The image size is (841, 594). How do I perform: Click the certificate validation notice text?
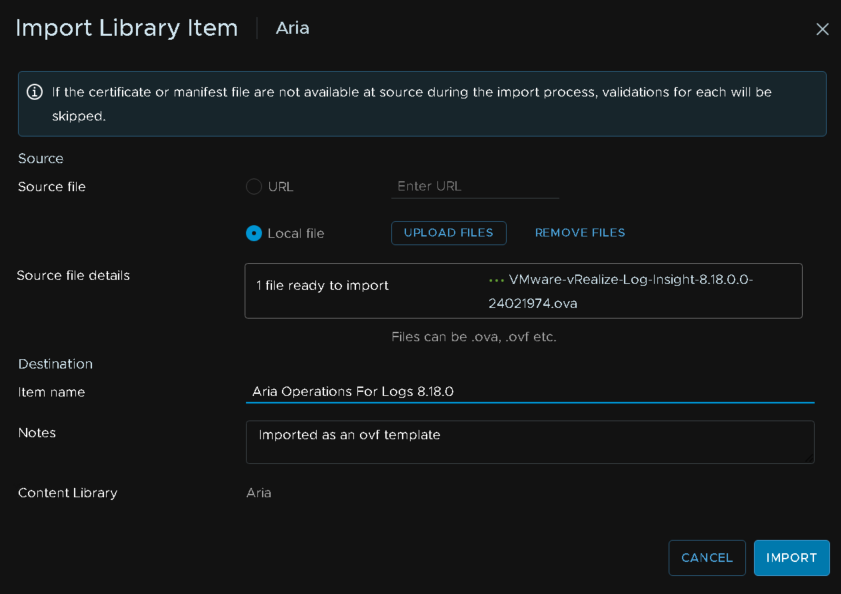tap(412, 104)
